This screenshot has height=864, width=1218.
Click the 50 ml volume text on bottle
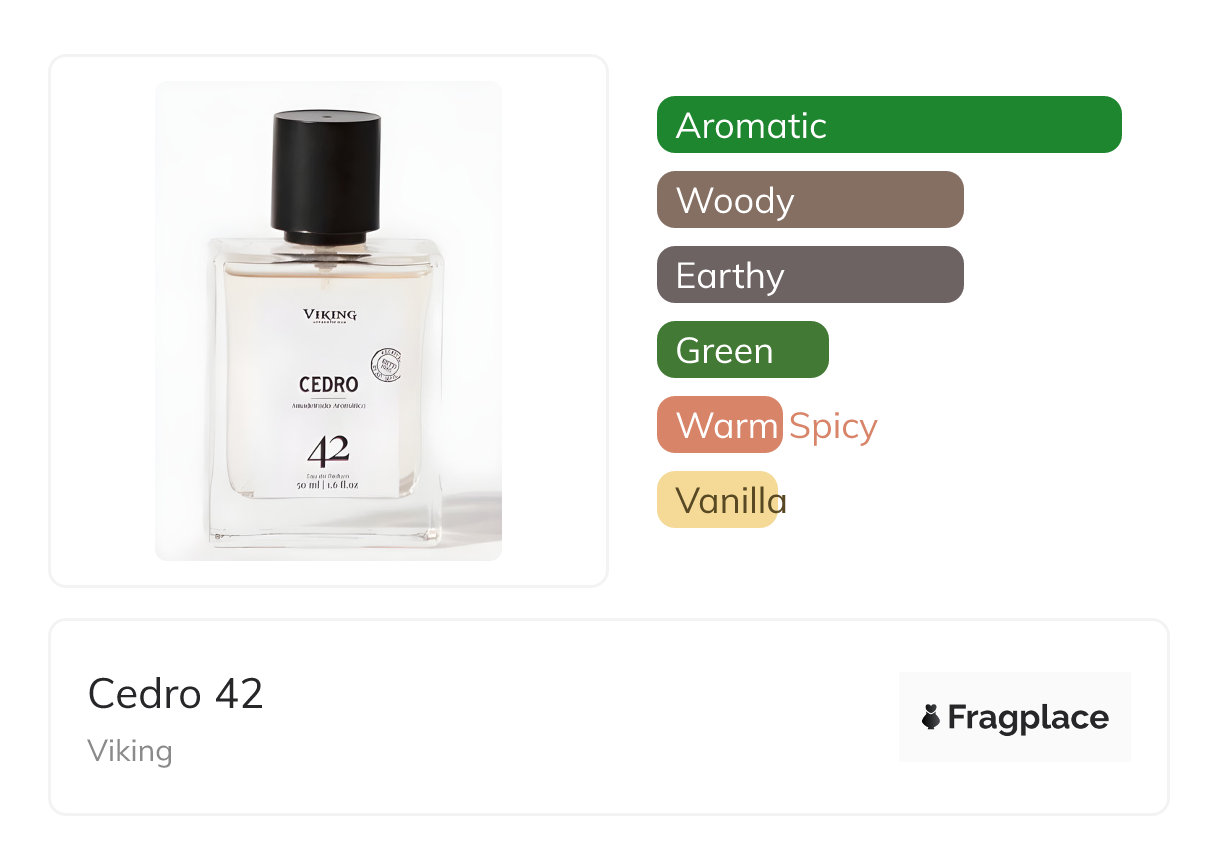[x=328, y=485]
